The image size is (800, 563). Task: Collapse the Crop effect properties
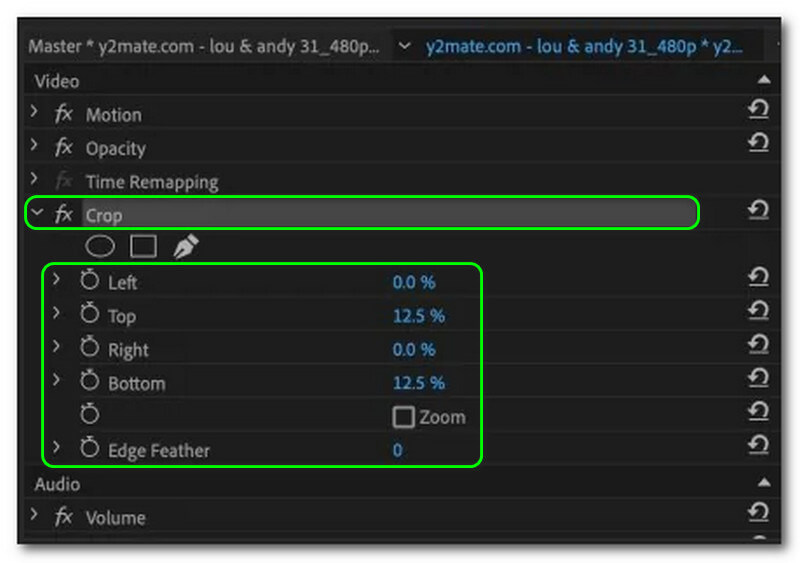pos(37,213)
